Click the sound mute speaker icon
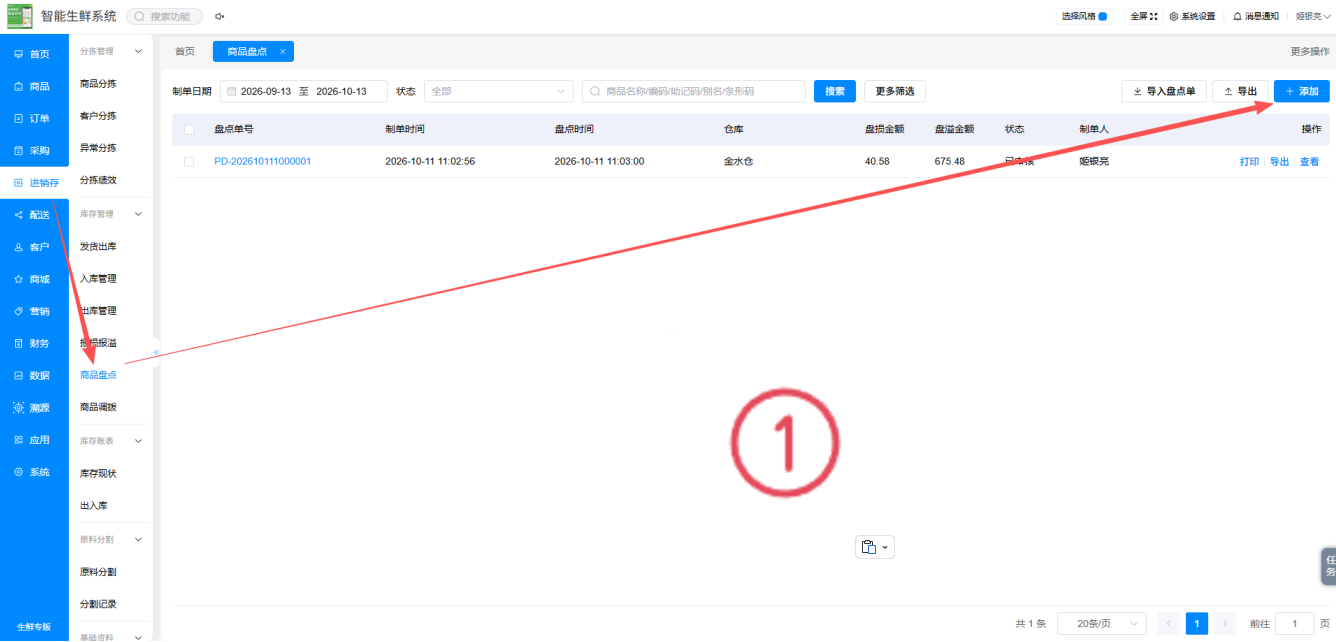 pyautogui.click(x=219, y=17)
